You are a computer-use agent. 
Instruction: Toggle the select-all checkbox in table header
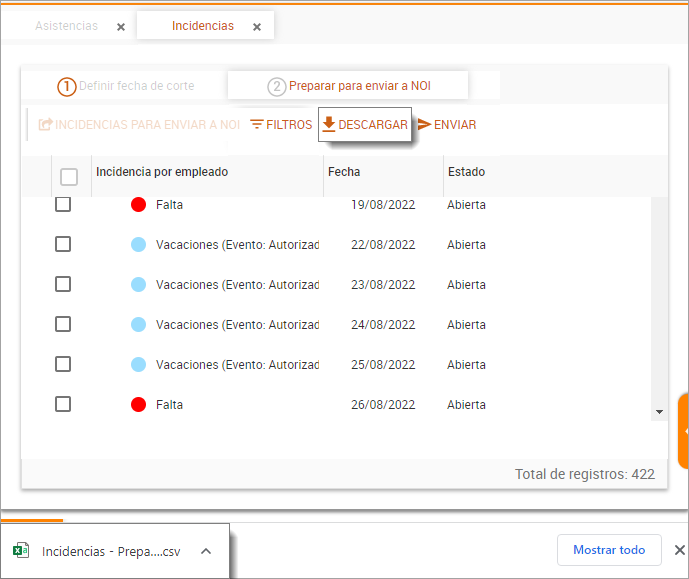tap(69, 177)
